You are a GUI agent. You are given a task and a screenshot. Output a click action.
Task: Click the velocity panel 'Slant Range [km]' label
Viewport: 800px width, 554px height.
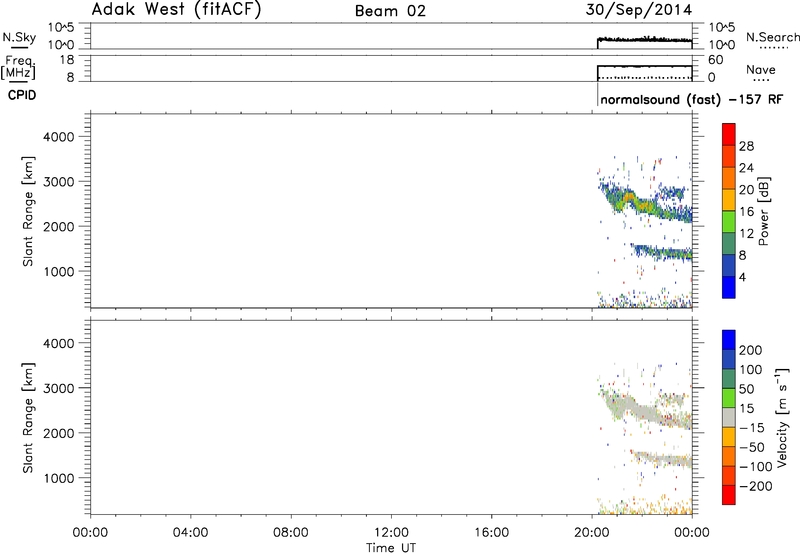point(28,418)
